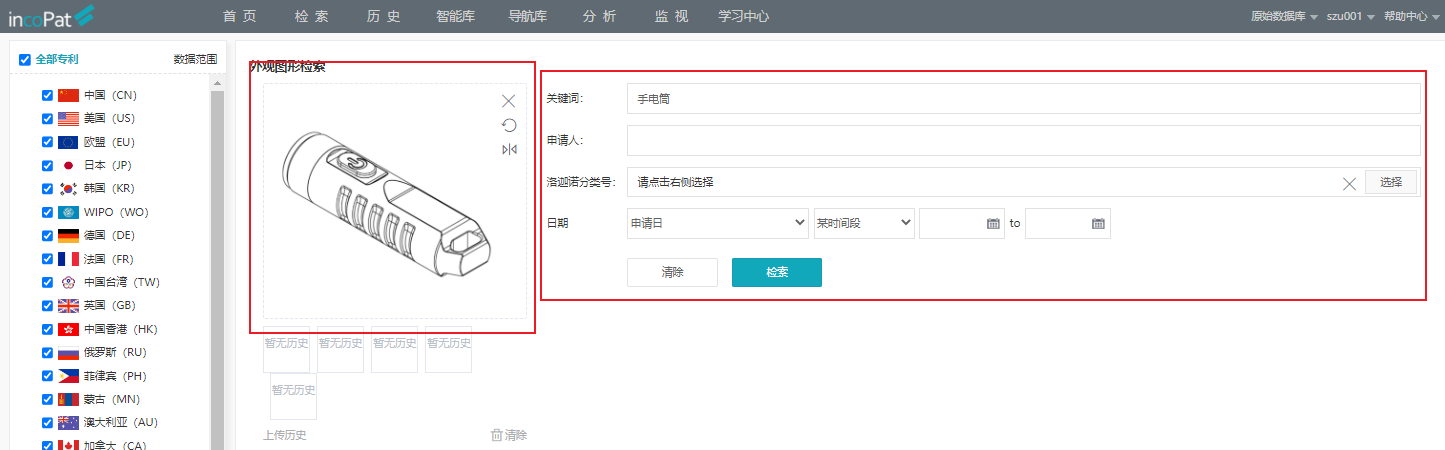Click the WIPO emblem icon
1445x450 pixels.
click(68, 212)
